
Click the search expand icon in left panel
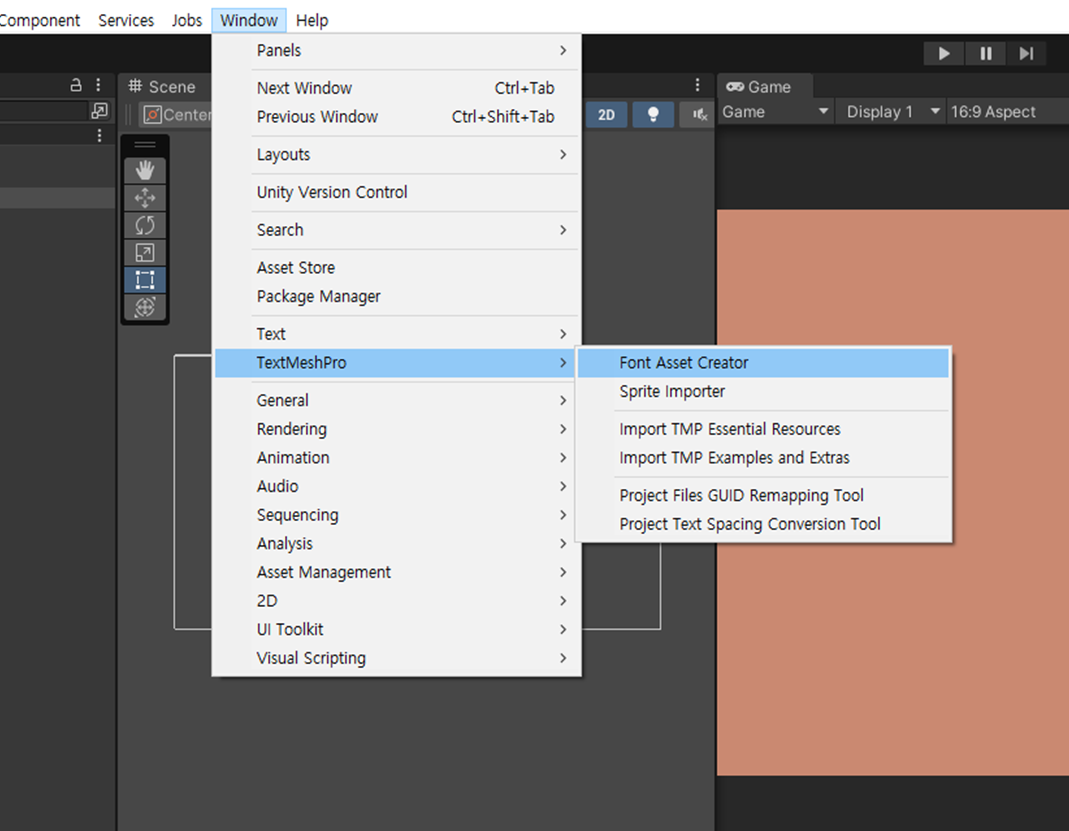pyautogui.click(x=100, y=110)
